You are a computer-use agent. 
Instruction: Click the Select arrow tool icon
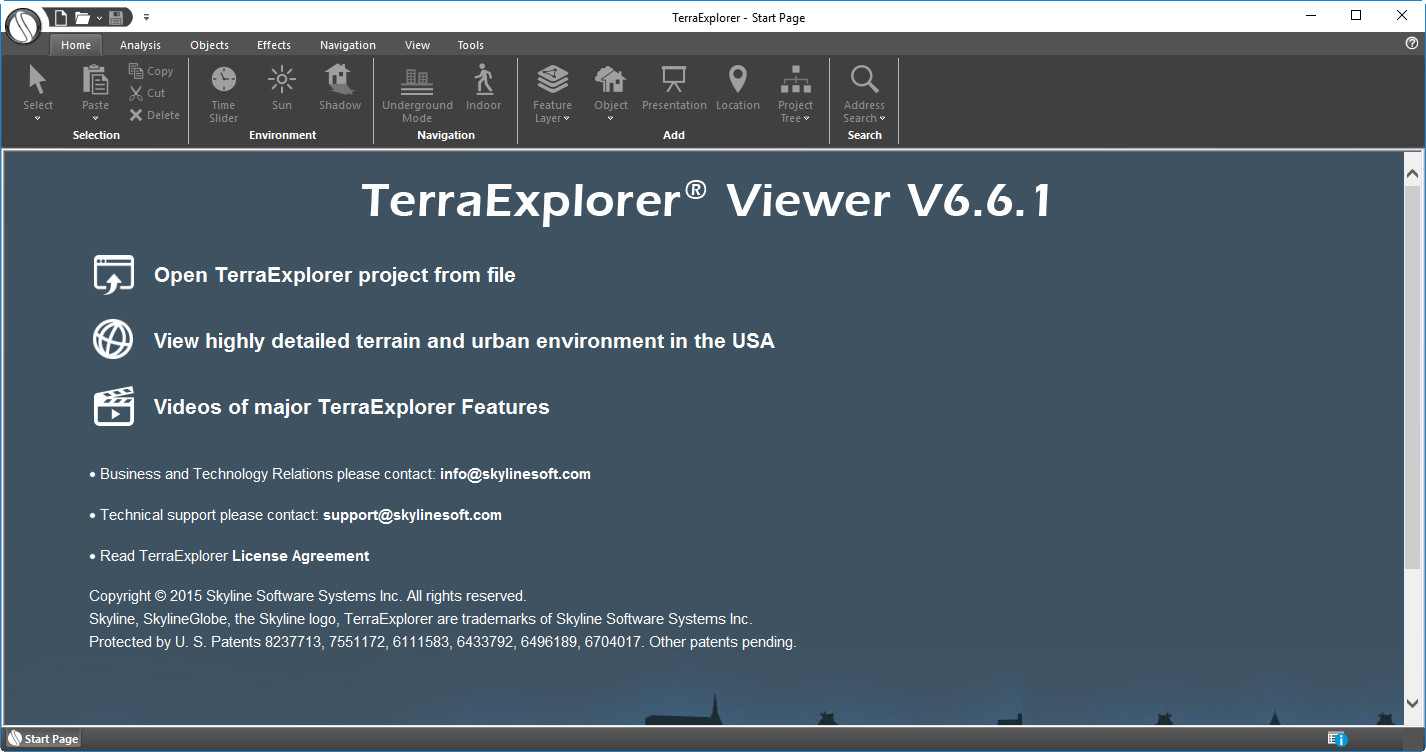(x=38, y=80)
